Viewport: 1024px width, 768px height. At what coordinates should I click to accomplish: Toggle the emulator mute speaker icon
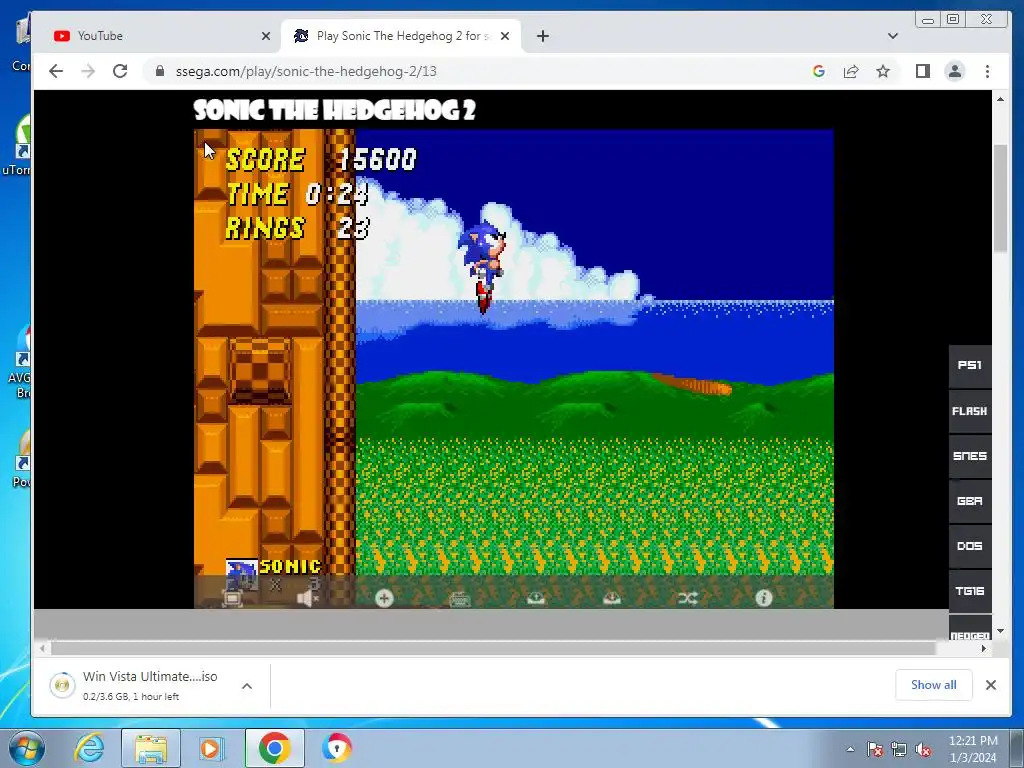(308, 598)
